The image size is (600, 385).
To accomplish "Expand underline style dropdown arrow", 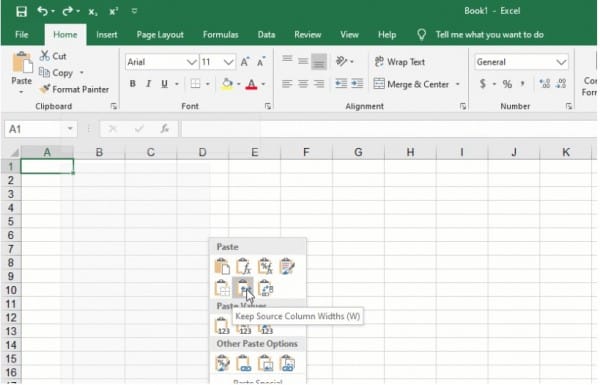I will pos(177,84).
